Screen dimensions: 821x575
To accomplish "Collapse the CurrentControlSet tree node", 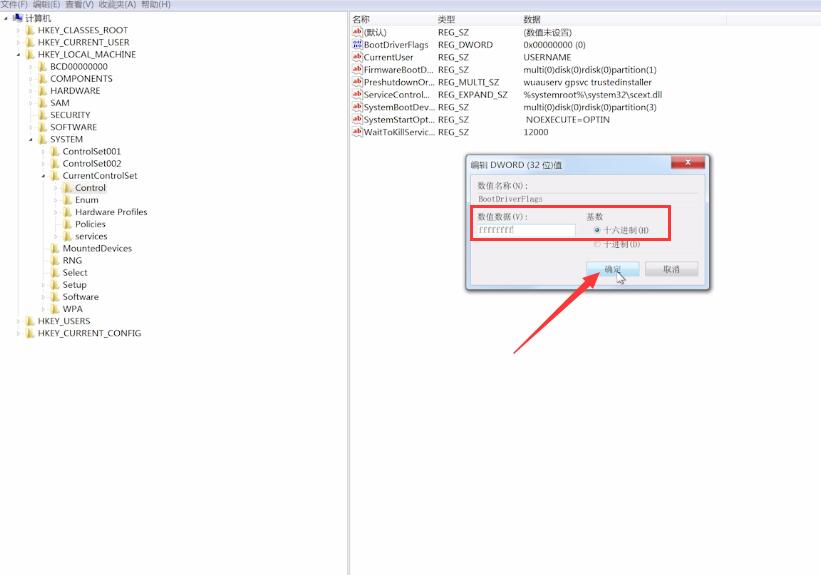I will pyautogui.click(x=43, y=175).
